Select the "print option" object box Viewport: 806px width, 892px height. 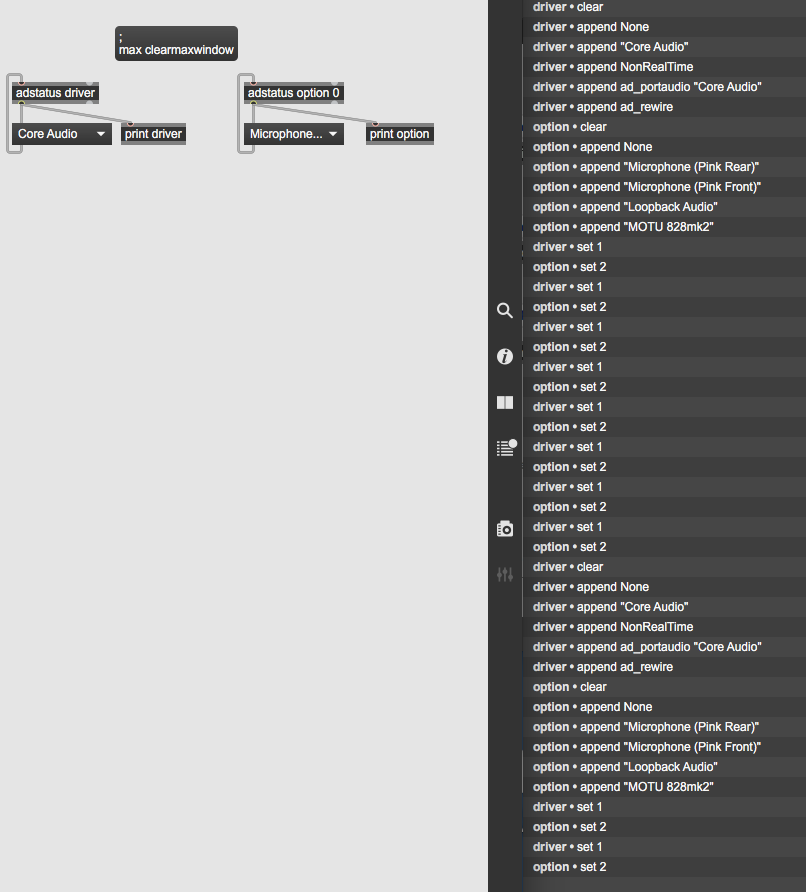pos(399,134)
